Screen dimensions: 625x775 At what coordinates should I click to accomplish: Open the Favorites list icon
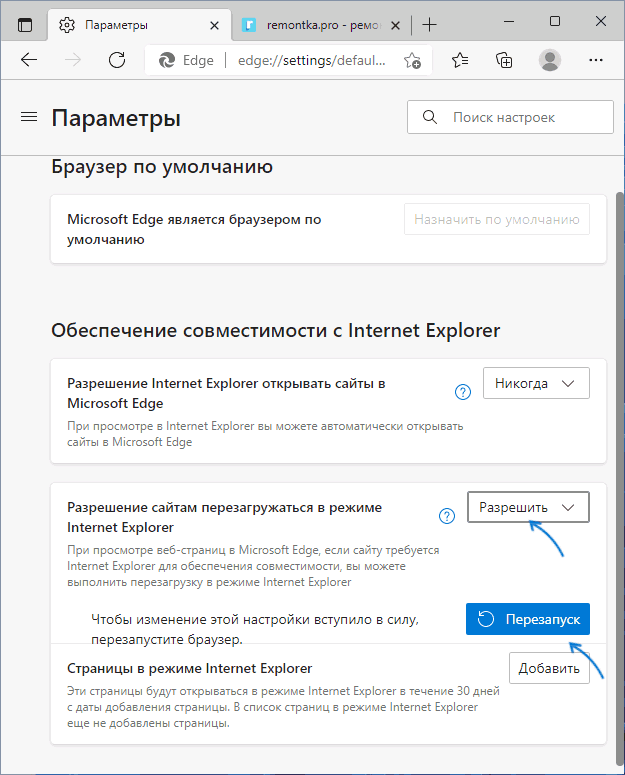click(x=460, y=60)
